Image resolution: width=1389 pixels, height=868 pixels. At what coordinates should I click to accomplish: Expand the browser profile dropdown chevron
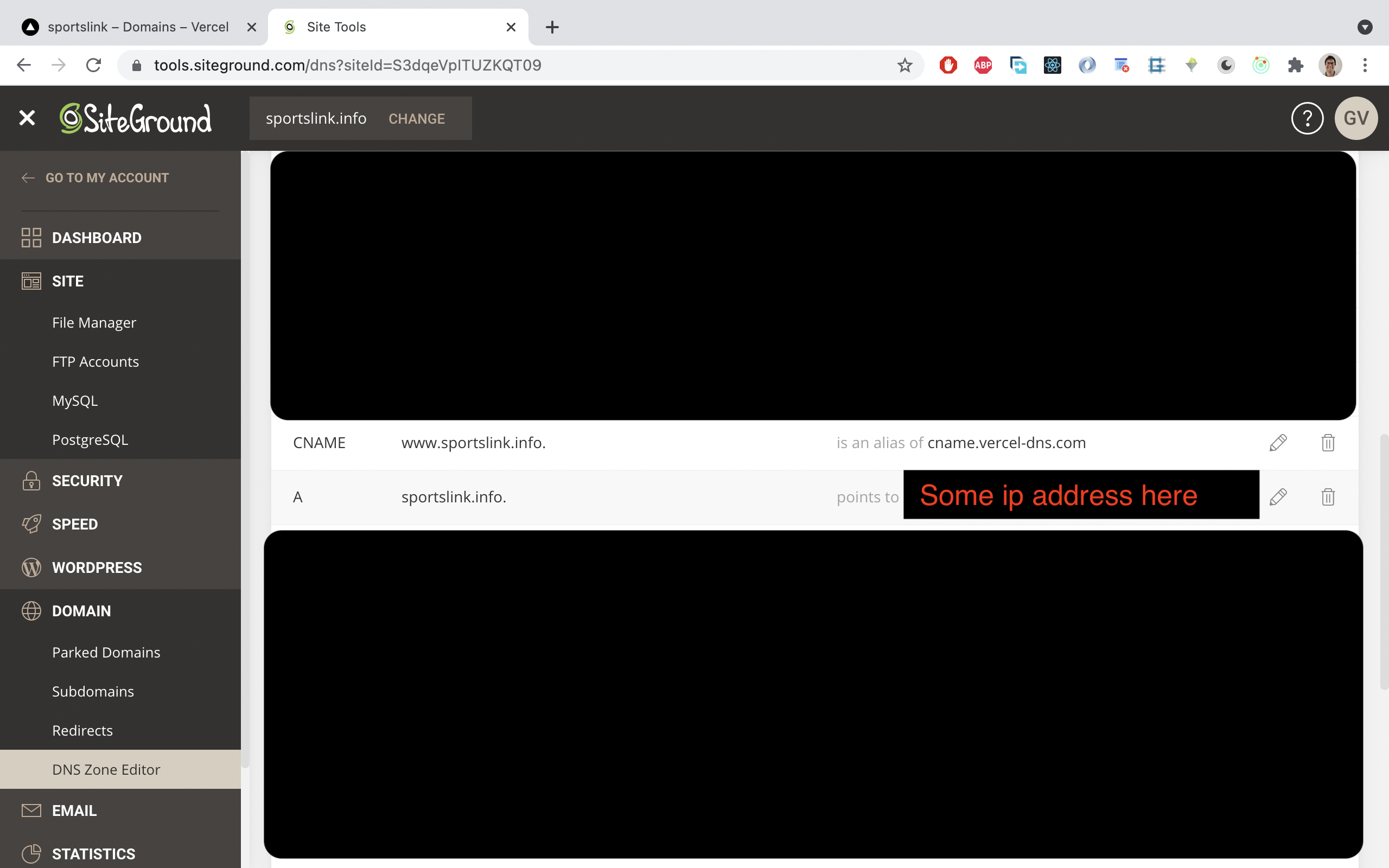click(x=1365, y=27)
